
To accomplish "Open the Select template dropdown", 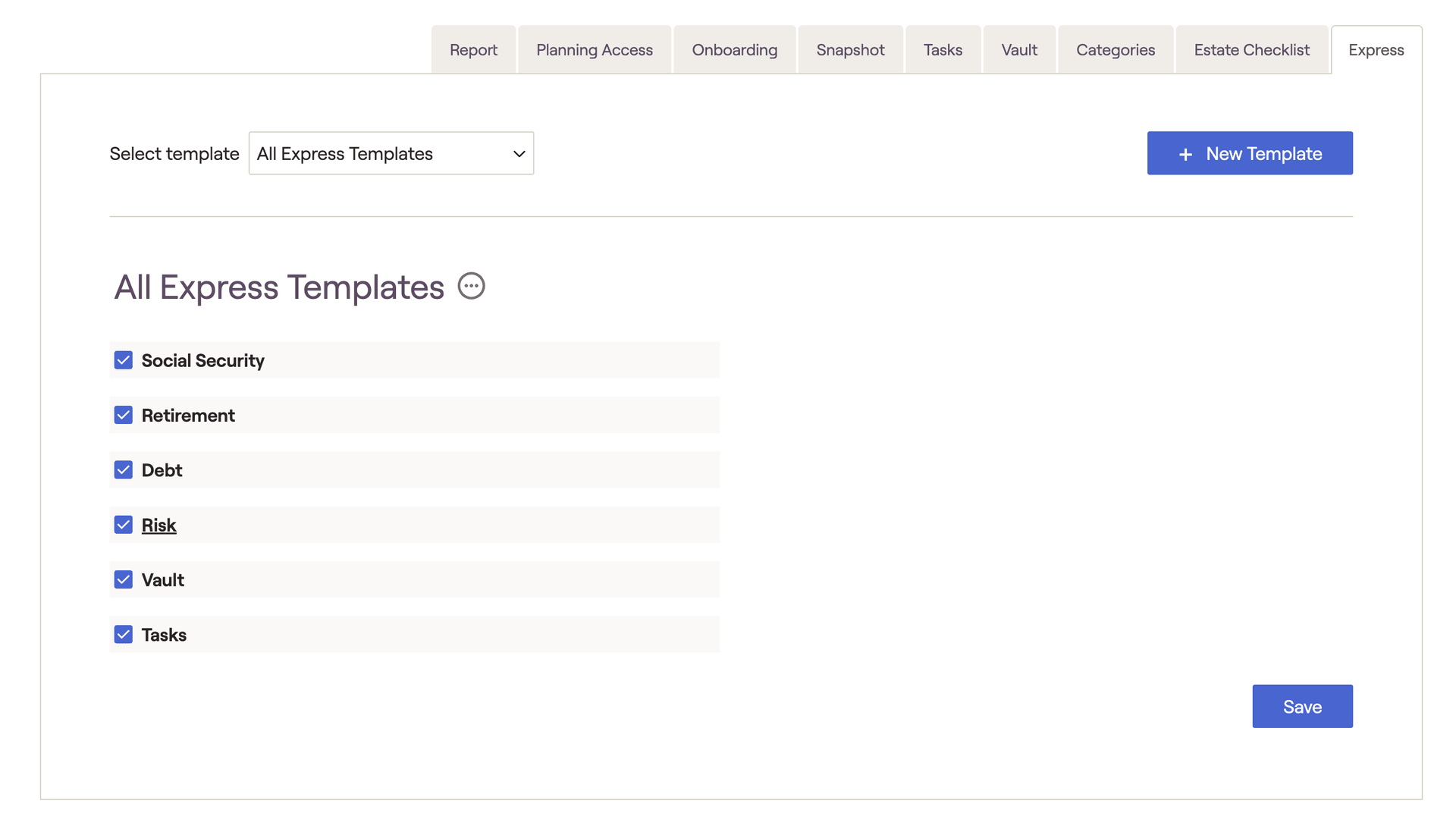I will (x=391, y=153).
